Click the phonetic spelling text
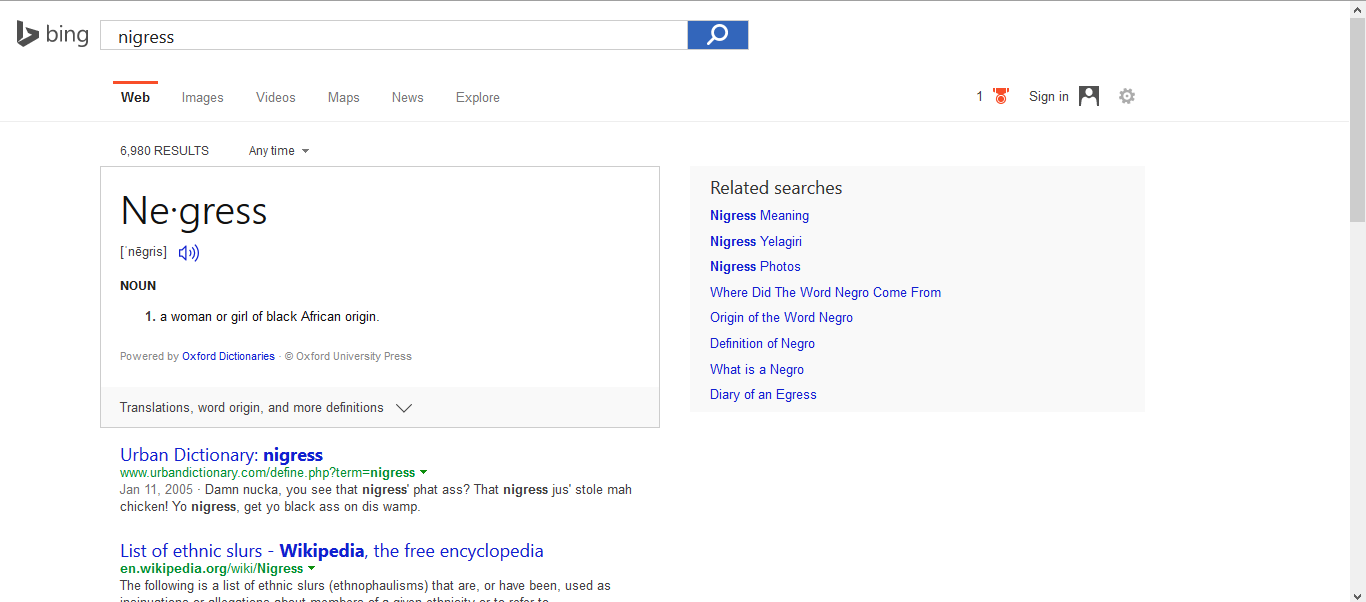The image size is (1366, 602). click(144, 252)
